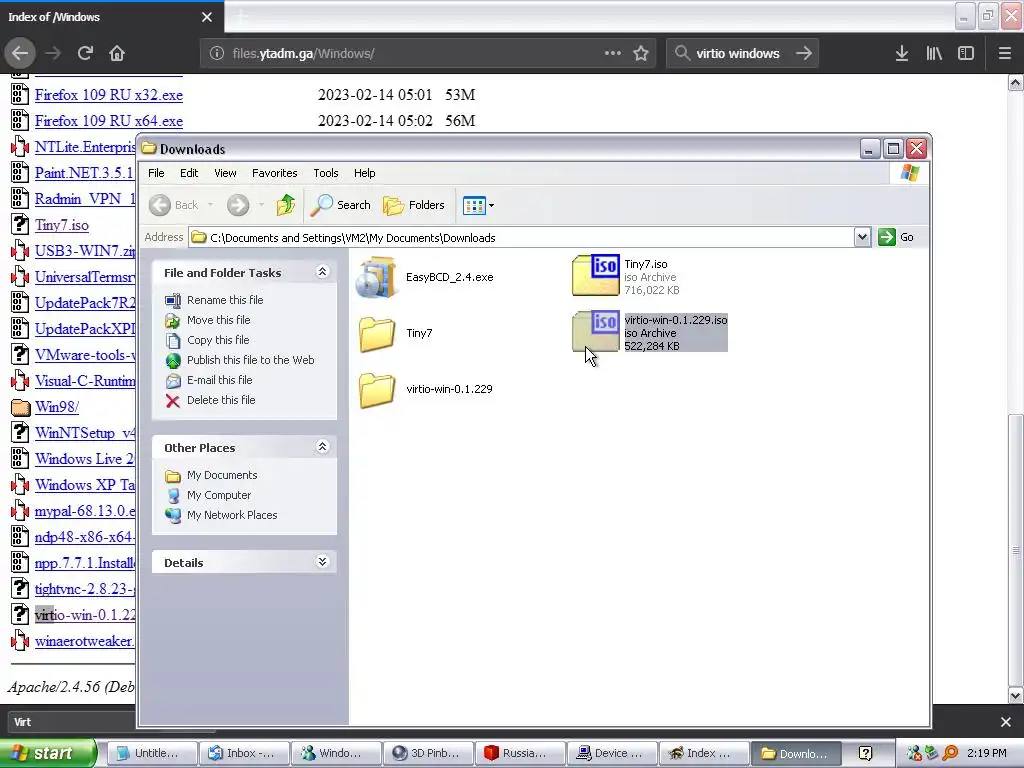Screen dimensions: 1024x768
Task: Expand the Details panel
Action: tap(322, 562)
